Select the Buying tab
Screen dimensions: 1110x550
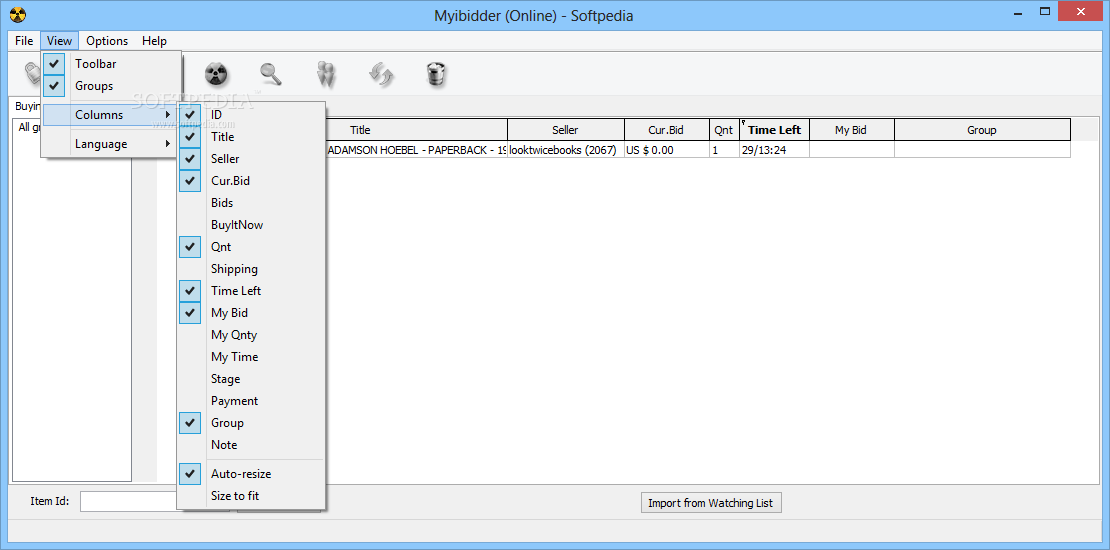(x=27, y=106)
